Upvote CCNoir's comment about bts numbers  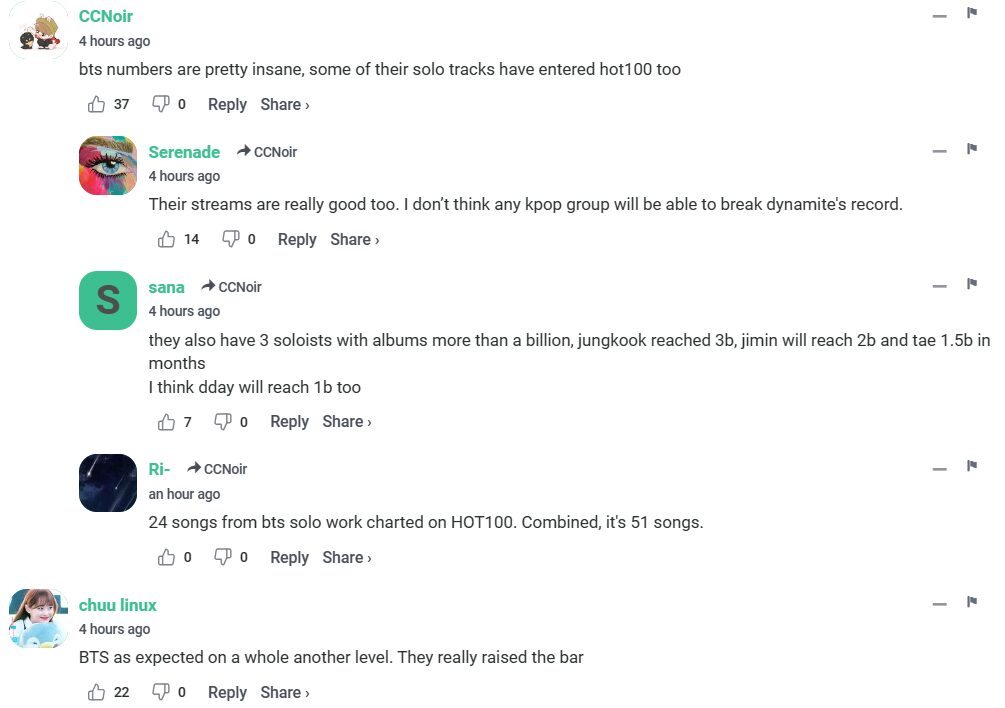(97, 104)
